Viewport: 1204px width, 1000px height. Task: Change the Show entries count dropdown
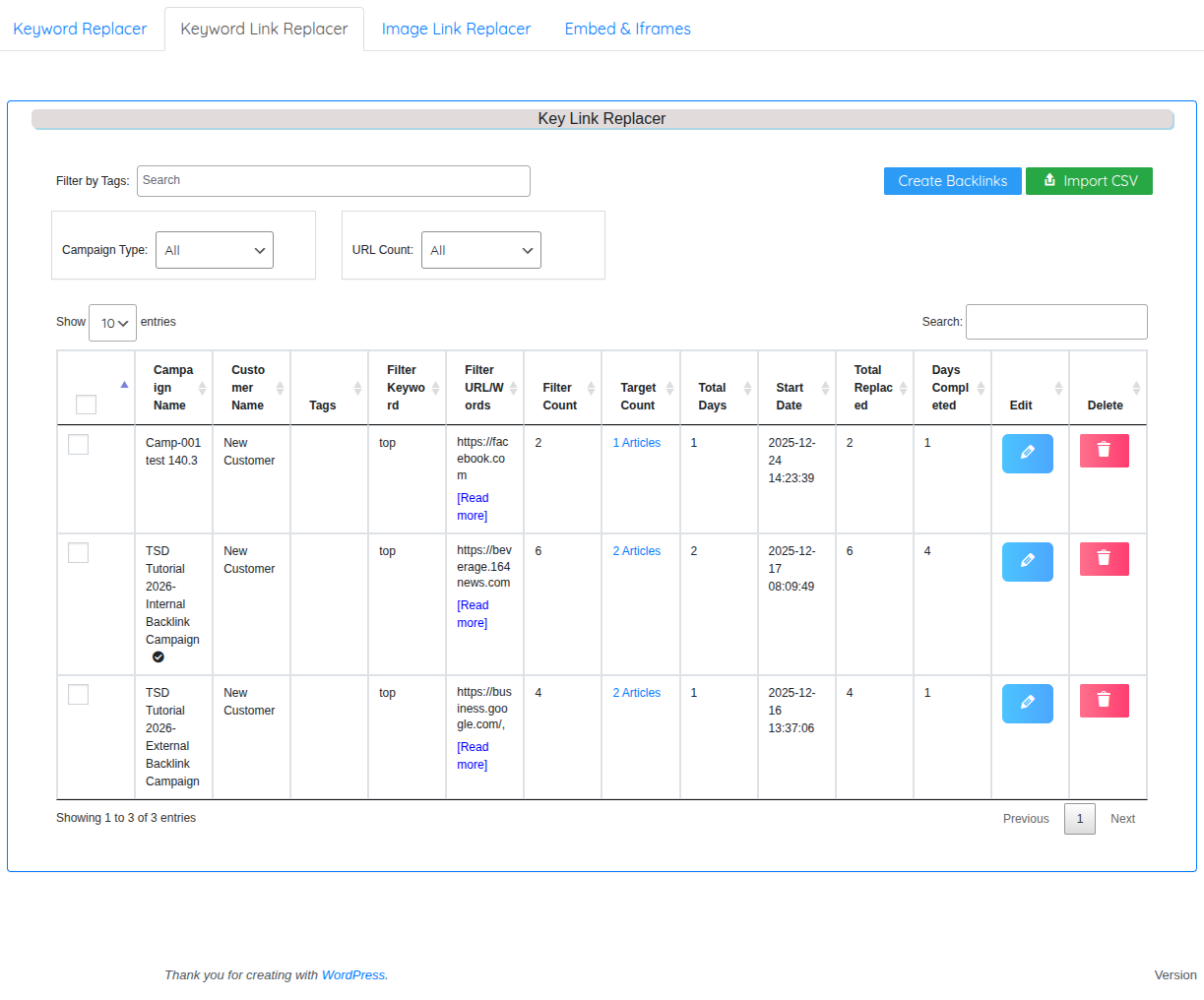112,323
